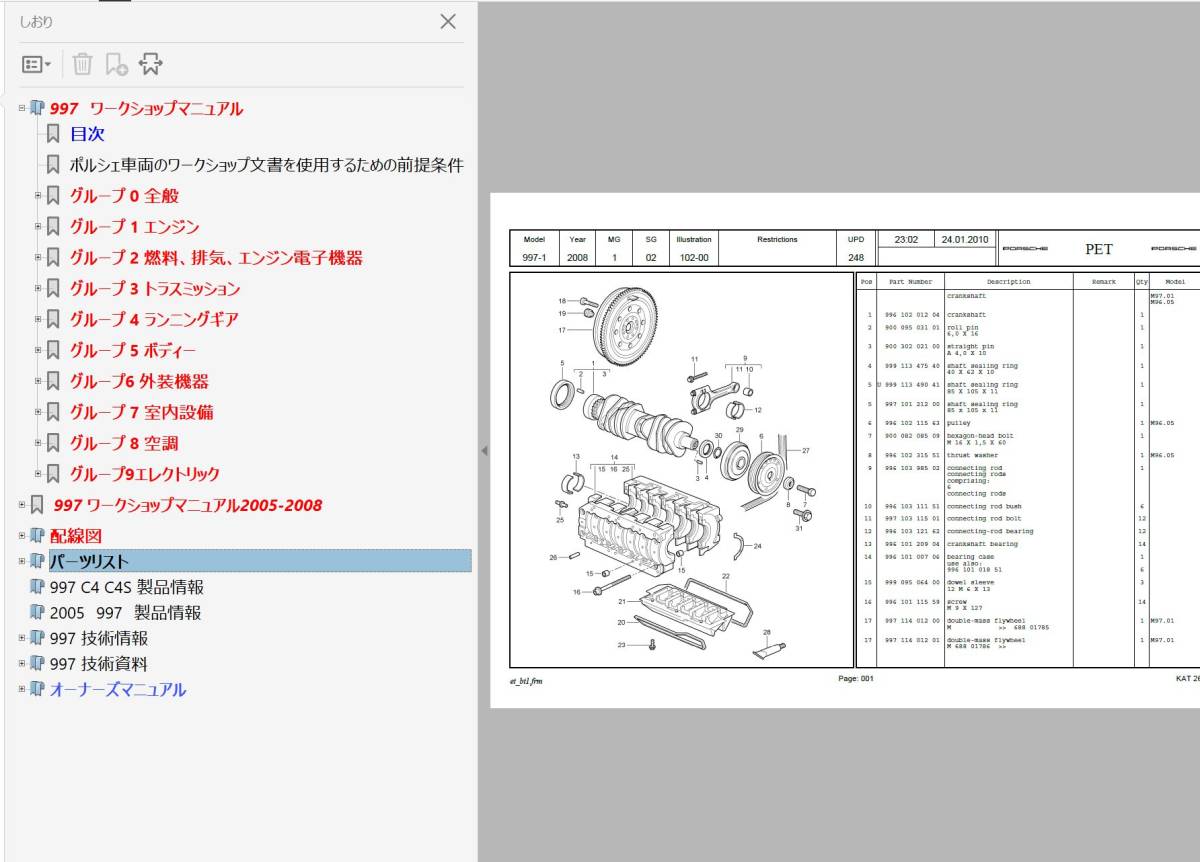1200x862 pixels.
Task: Expand グループ 4 ランニングギア node
Action: (x=39, y=320)
